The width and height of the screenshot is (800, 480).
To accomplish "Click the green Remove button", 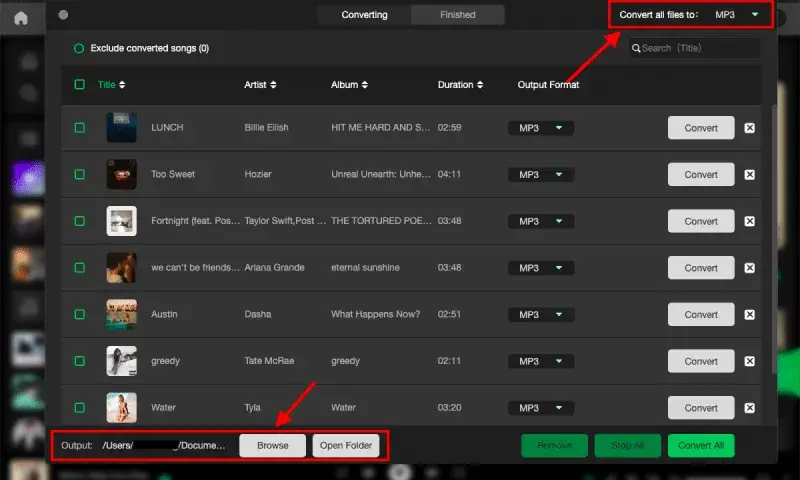I will coord(554,446).
